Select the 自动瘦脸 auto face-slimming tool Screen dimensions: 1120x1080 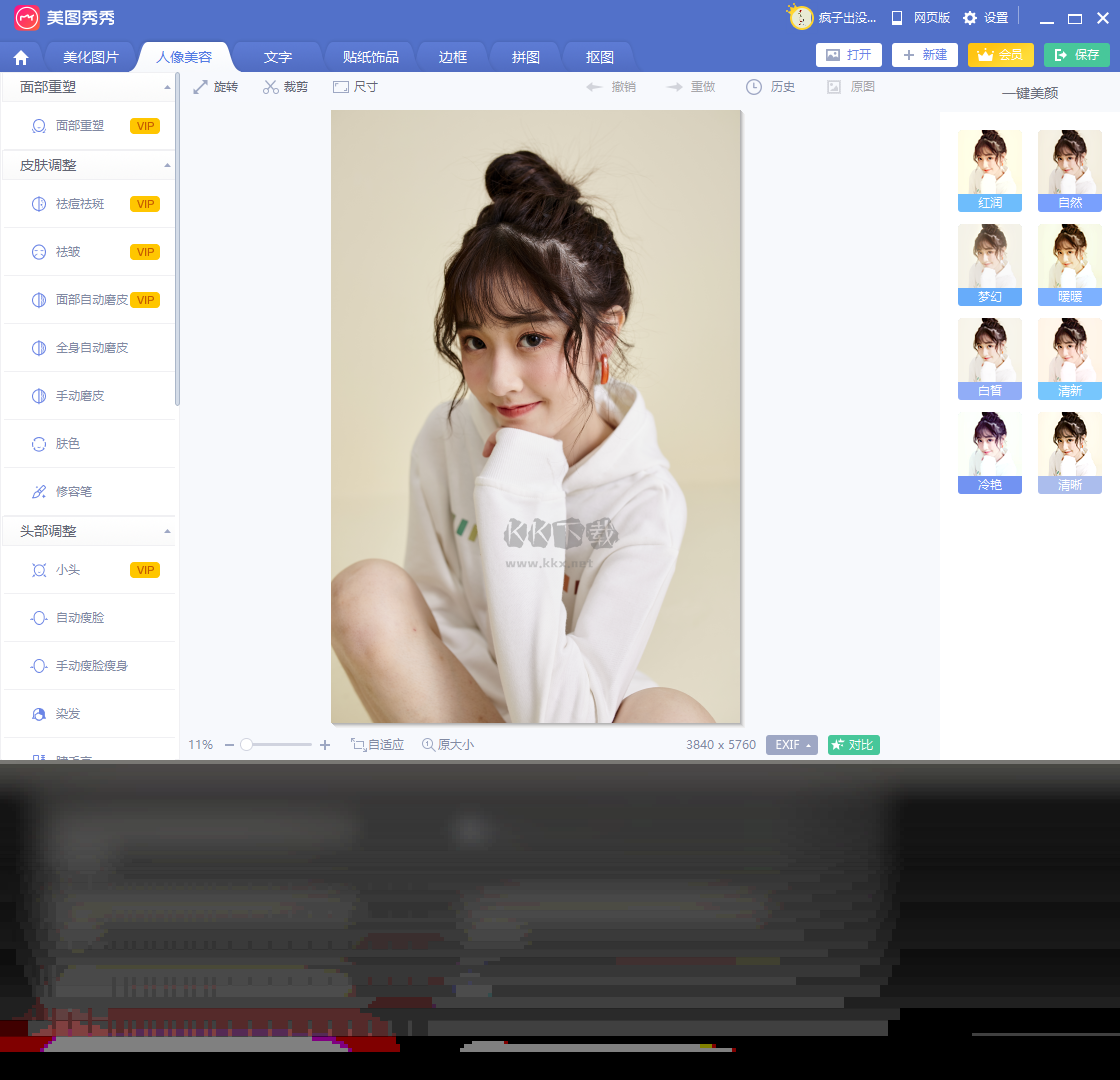pos(78,617)
